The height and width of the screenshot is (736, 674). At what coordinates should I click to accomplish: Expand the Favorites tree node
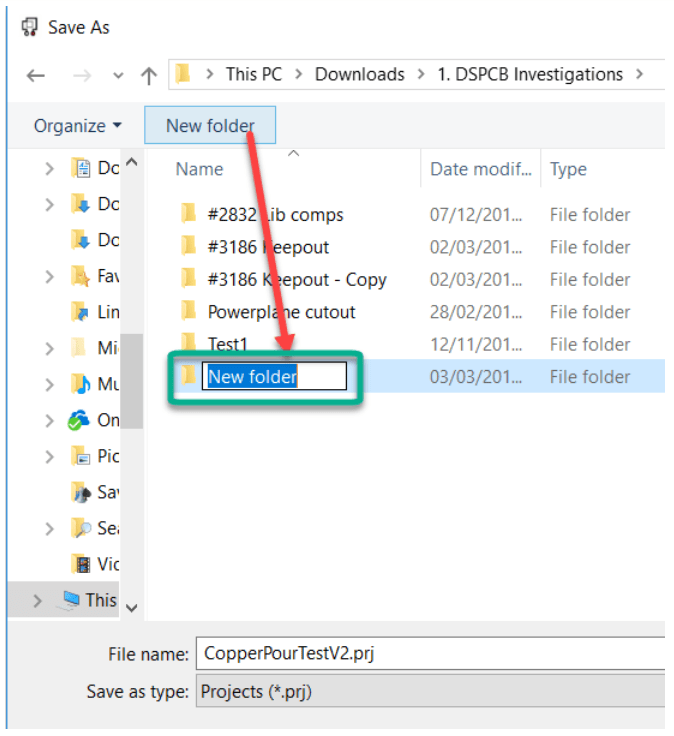pyautogui.click(x=50, y=276)
